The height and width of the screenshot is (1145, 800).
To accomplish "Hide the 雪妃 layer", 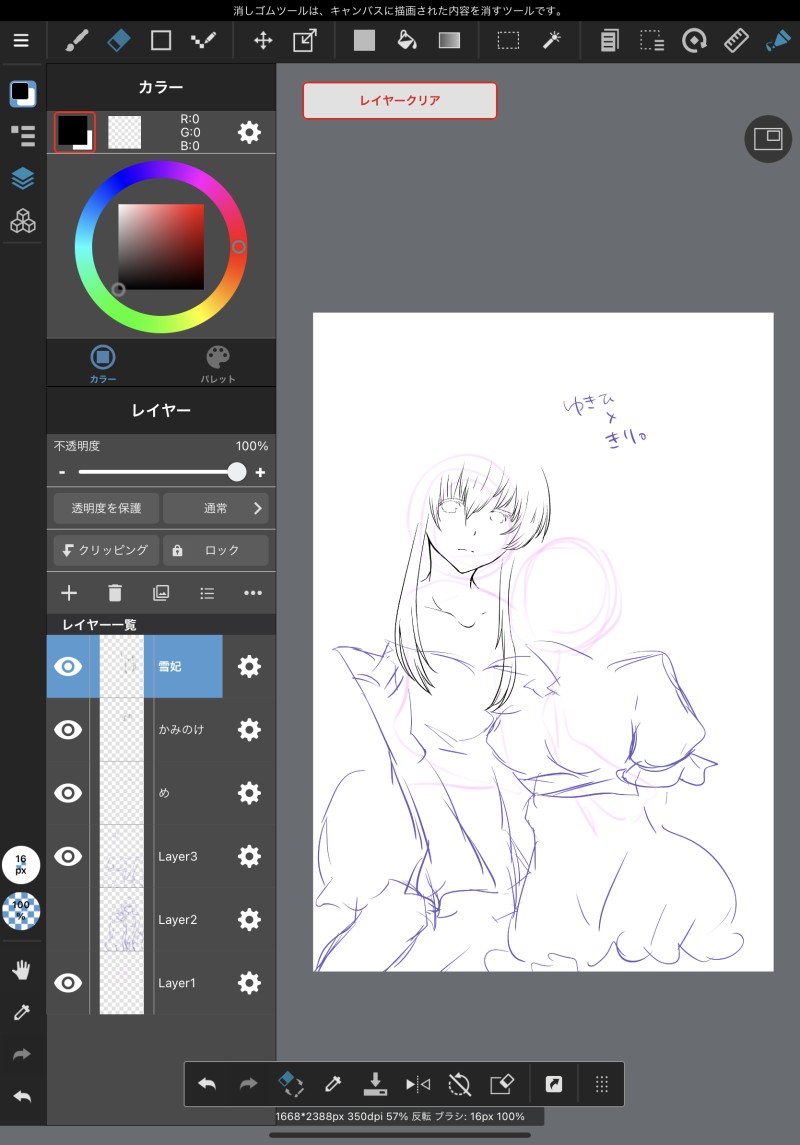I will pyautogui.click(x=68, y=666).
